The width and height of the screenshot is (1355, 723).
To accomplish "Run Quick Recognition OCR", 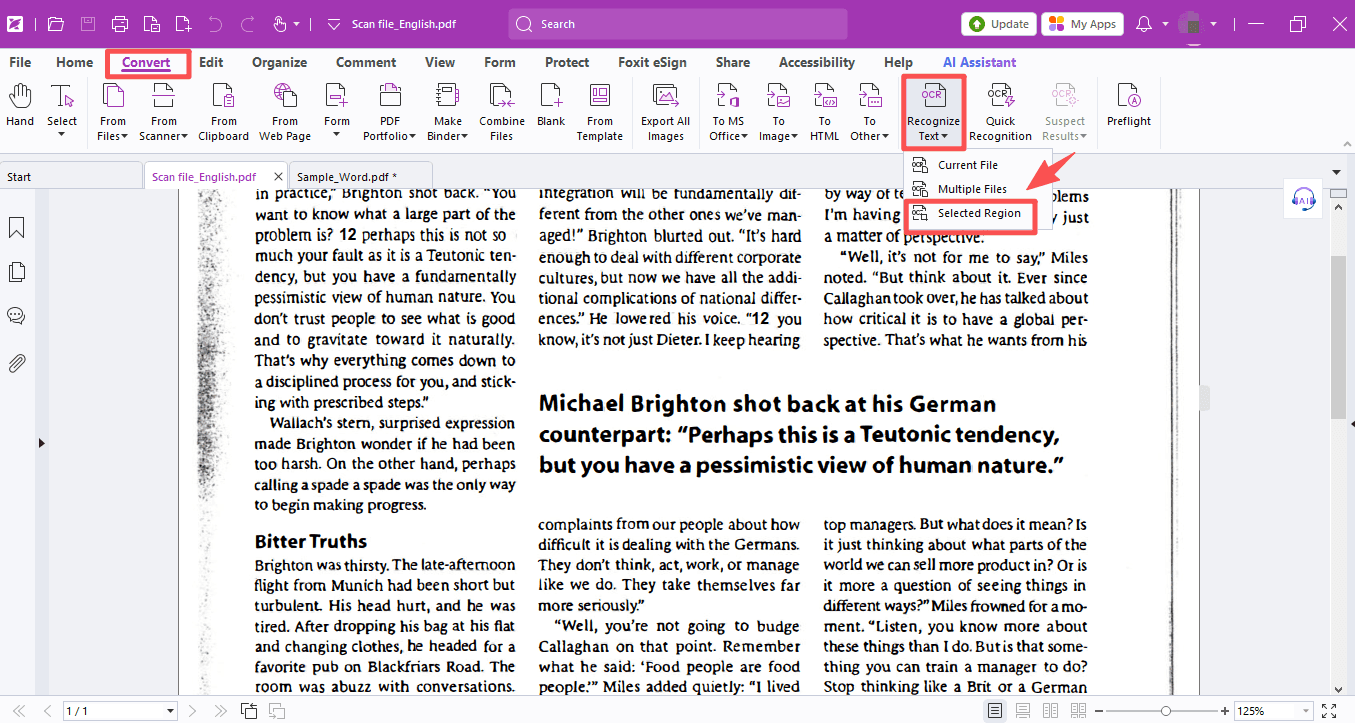I will (x=1000, y=112).
